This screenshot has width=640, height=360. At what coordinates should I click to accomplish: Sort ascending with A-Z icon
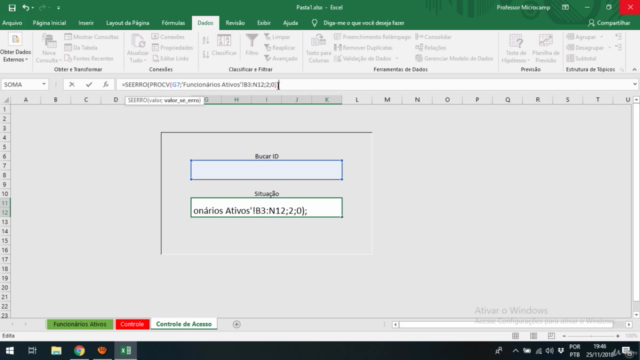[206, 40]
